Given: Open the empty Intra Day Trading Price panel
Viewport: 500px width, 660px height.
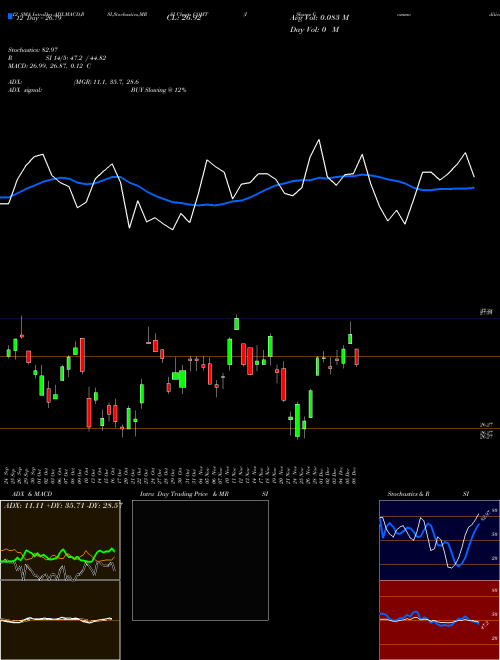Looking at the screenshot, I should pyautogui.click(x=200, y=560).
